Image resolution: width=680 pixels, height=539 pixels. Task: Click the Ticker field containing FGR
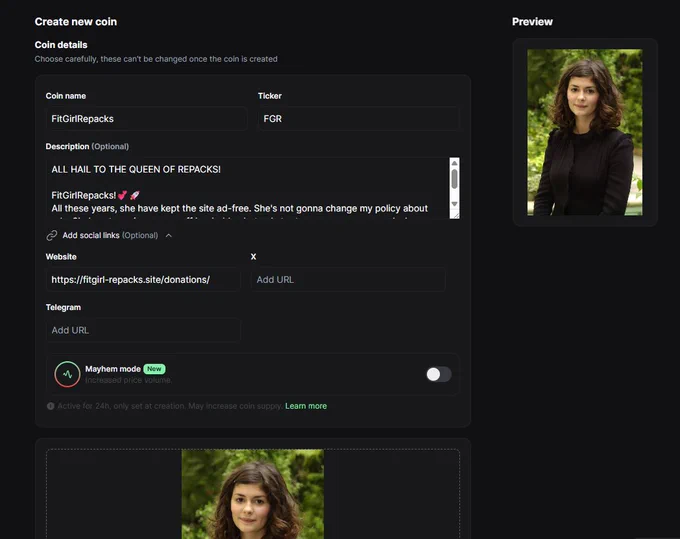pyautogui.click(x=359, y=119)
